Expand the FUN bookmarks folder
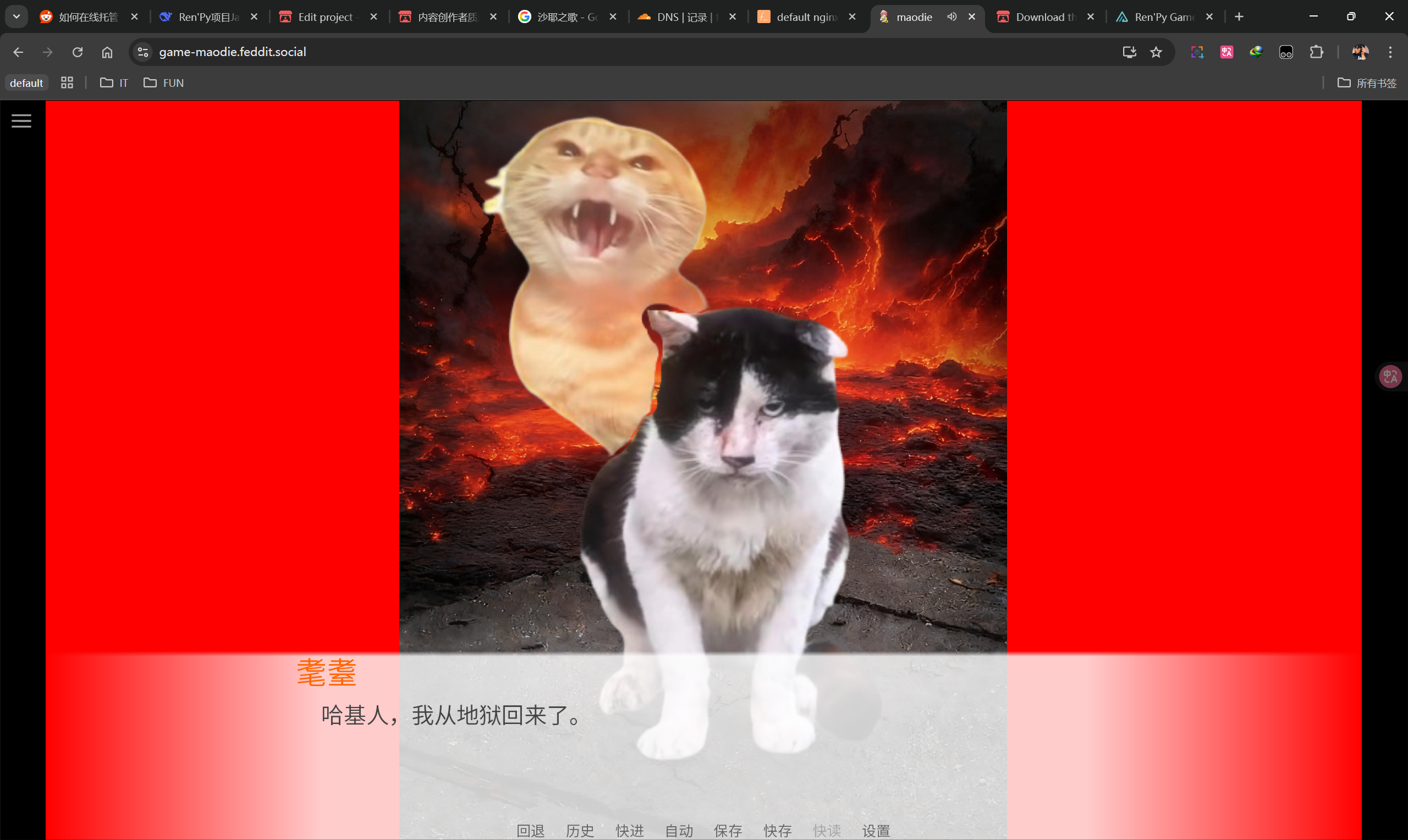The width and height of the screenshot is (1408, 840). click(163, 82)
